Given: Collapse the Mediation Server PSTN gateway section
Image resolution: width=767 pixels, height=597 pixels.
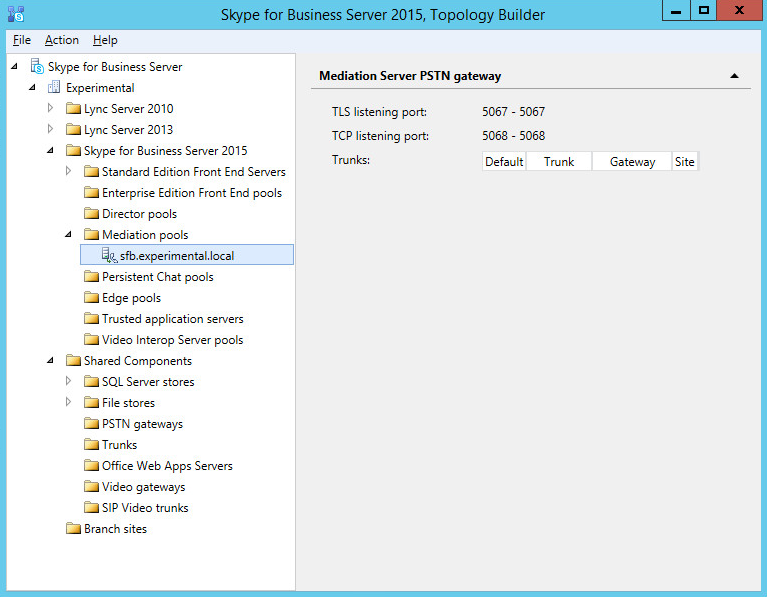Looking at the screenshot, I should click(x=734, y=76).
